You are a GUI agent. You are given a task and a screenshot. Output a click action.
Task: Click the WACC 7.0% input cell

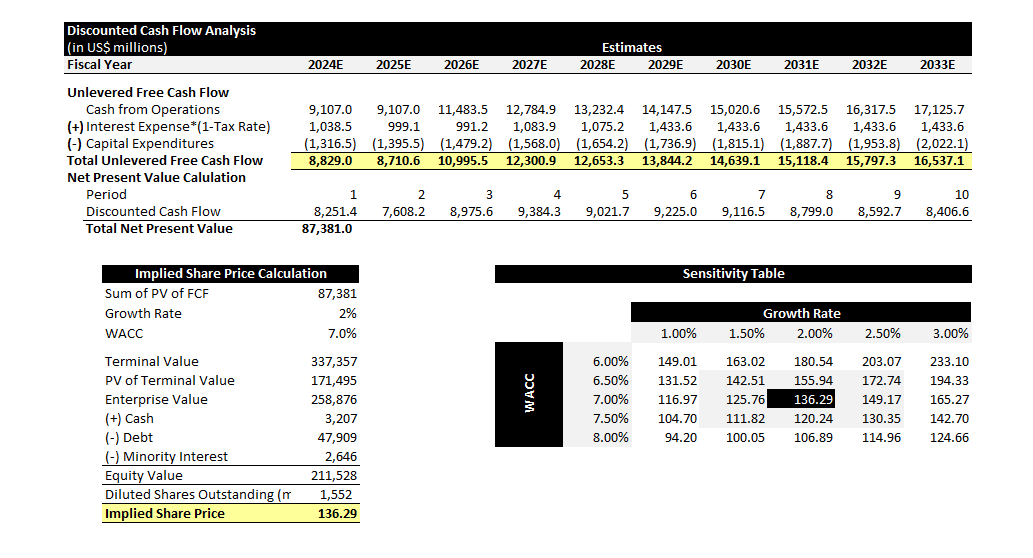(342, 333)
